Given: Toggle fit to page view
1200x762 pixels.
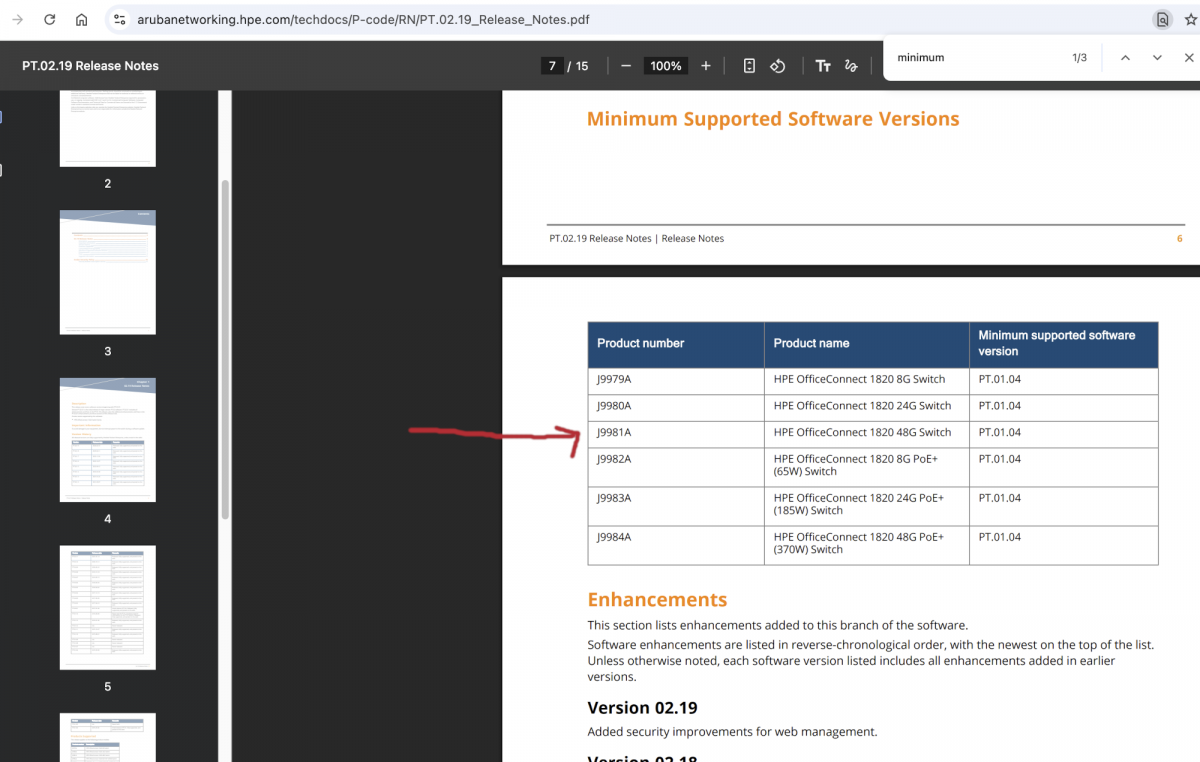Looking at the screenshot, I should [749, 66].
